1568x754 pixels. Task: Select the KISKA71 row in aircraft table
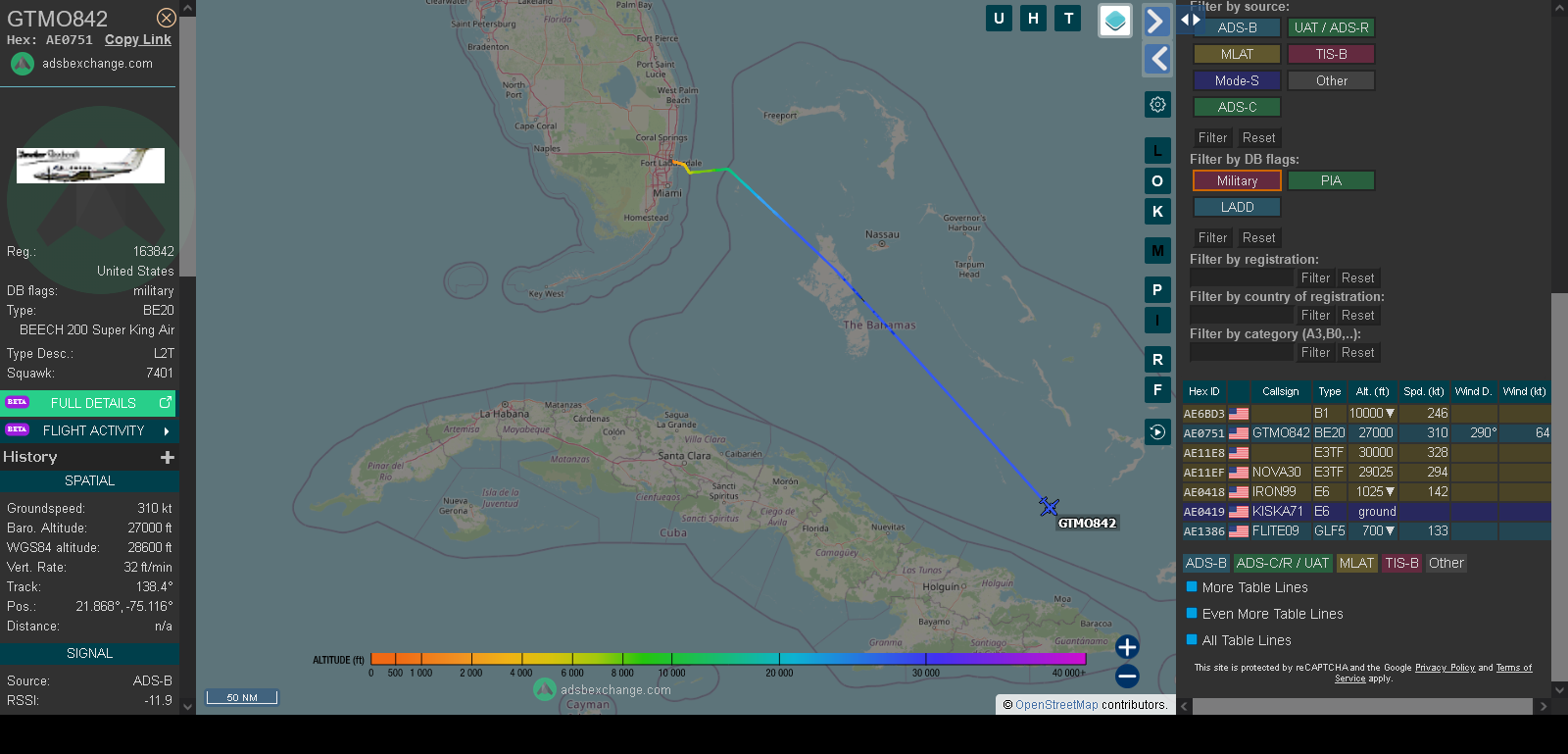click(x=1367, y=511)
